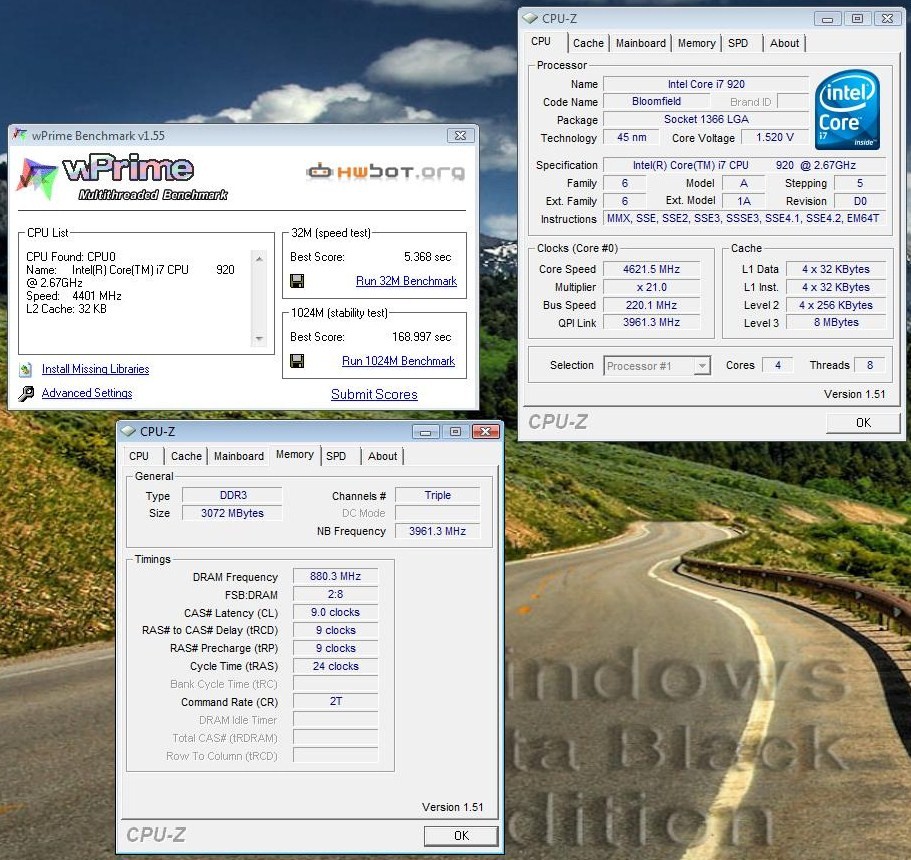Click the Package Socket 1366 LGA field
The height and width of the screenshot is (860, 911).
706,119
